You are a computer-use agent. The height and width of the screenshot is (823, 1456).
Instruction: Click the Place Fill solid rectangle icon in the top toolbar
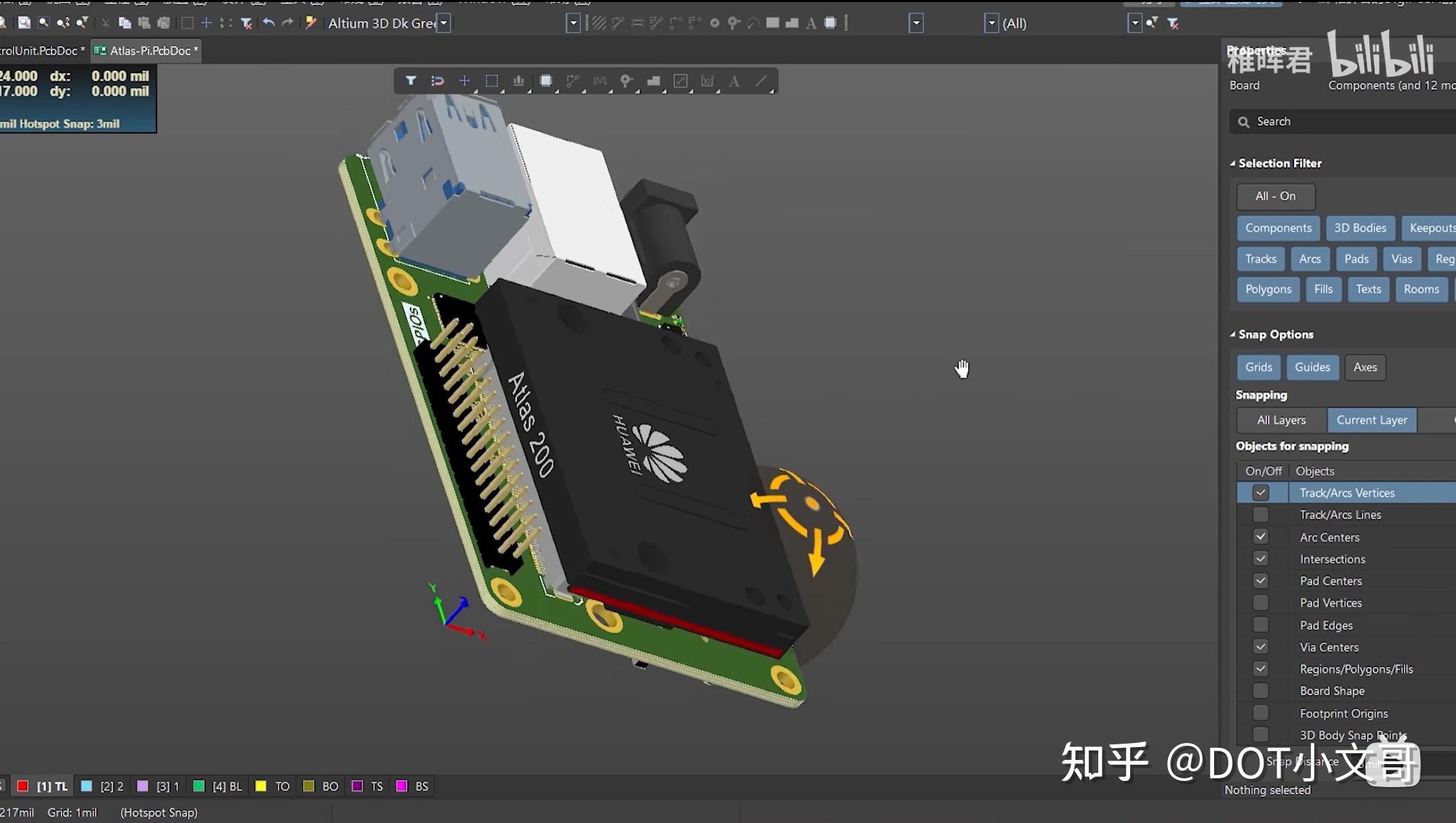click(772, 23)
